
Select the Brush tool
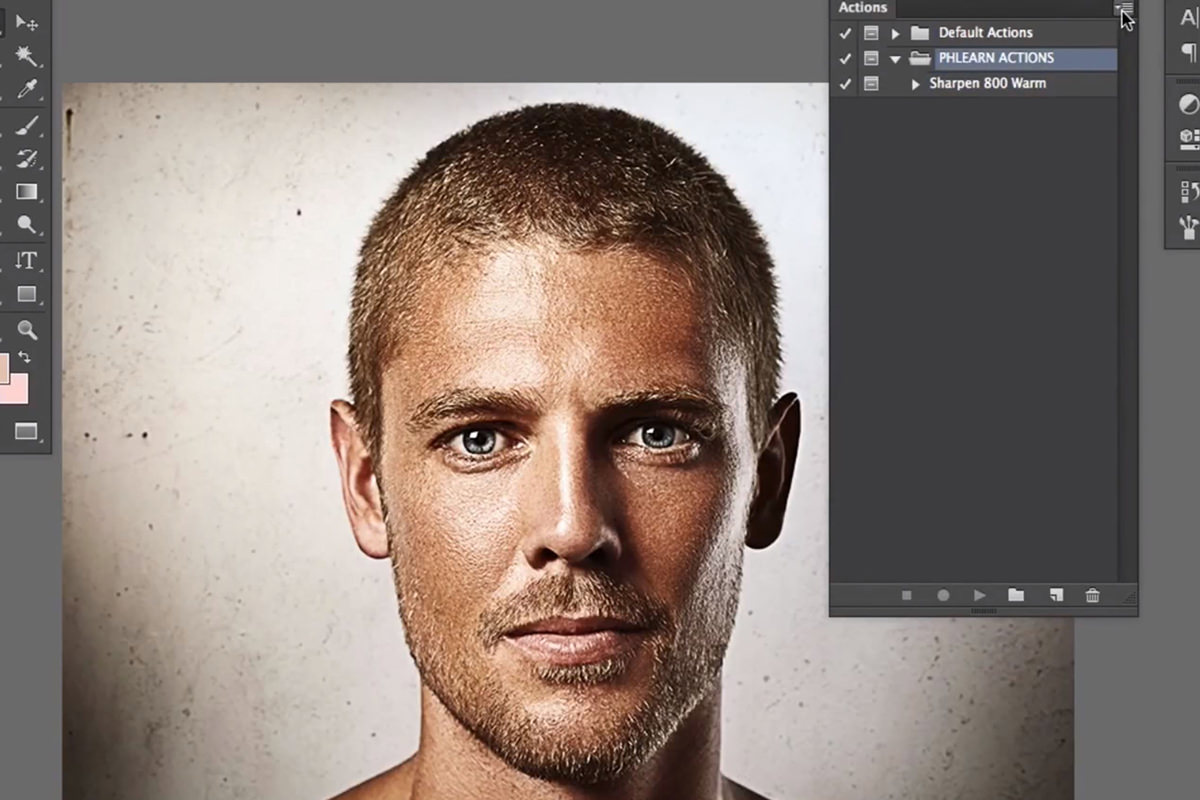(28, 125)
